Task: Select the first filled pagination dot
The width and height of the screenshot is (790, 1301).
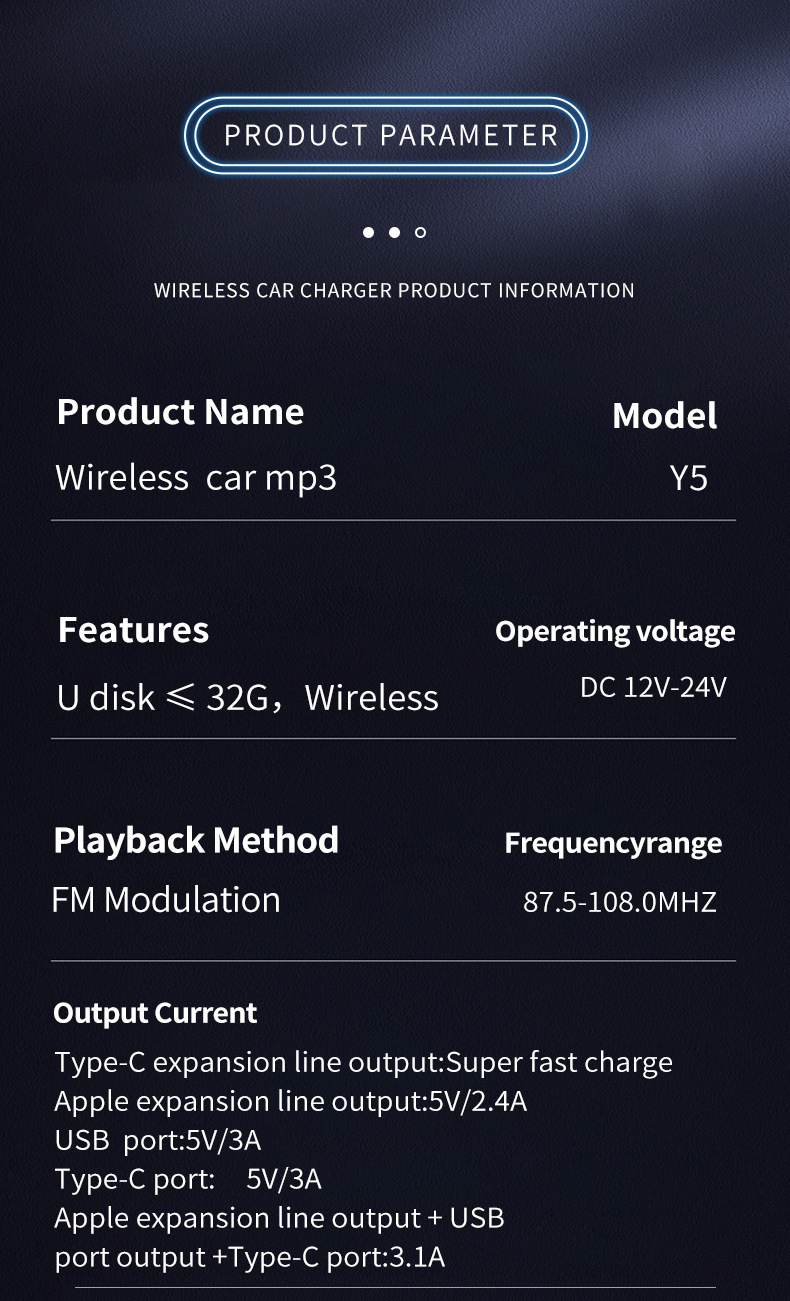Action: 368,233
